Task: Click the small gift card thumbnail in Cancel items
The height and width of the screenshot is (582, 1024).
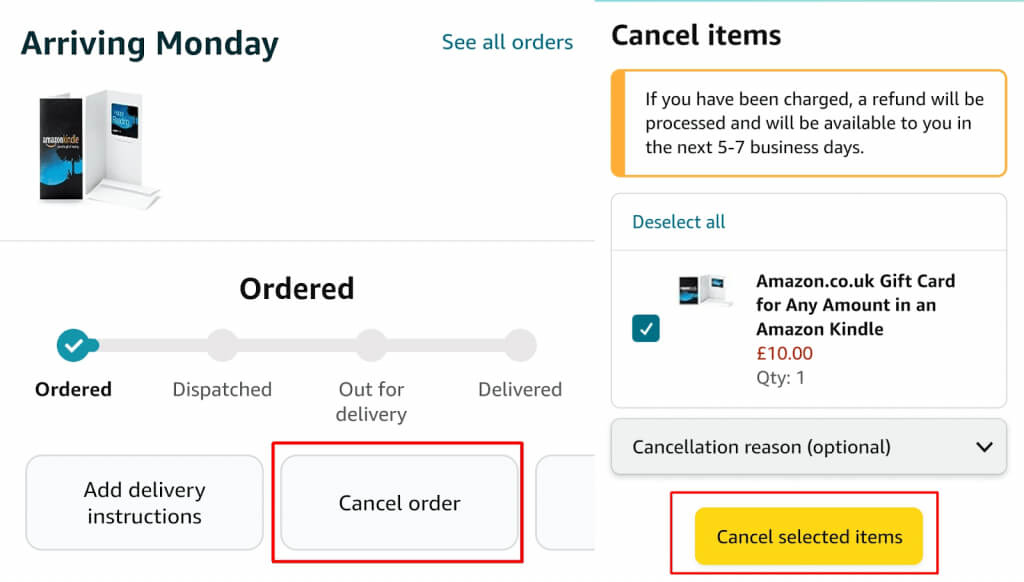Action: [706, 289]
